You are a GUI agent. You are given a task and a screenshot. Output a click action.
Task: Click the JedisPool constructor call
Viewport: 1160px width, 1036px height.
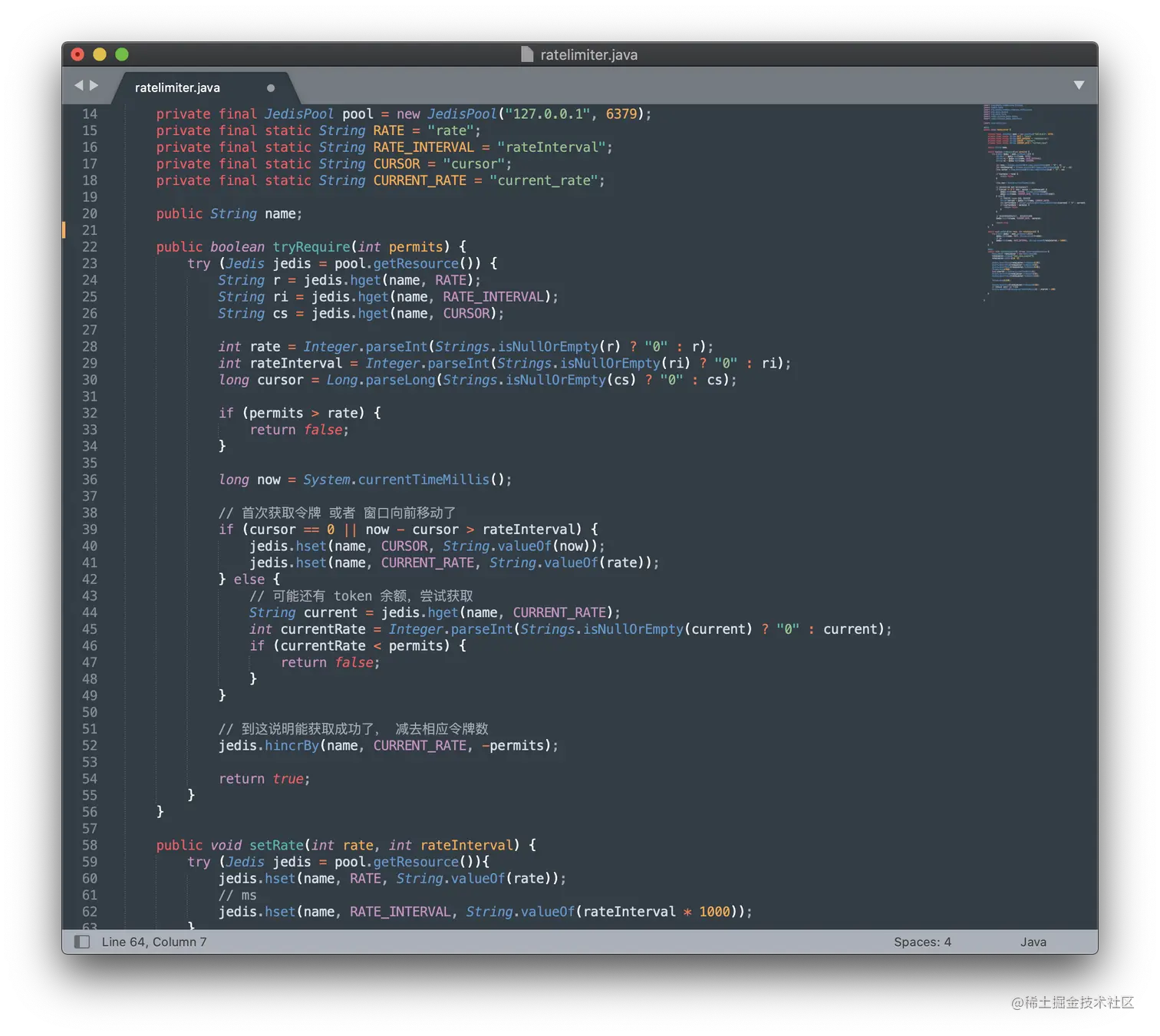[x=462, y=114]
